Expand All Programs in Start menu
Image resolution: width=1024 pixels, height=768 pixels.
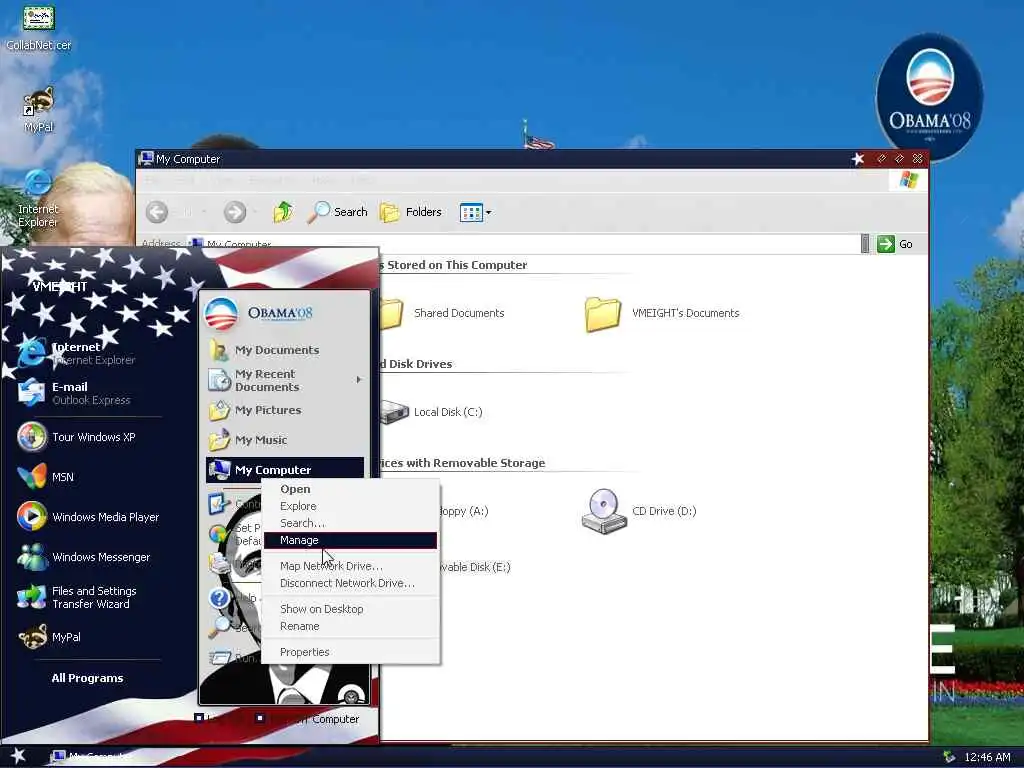(88, 678)
